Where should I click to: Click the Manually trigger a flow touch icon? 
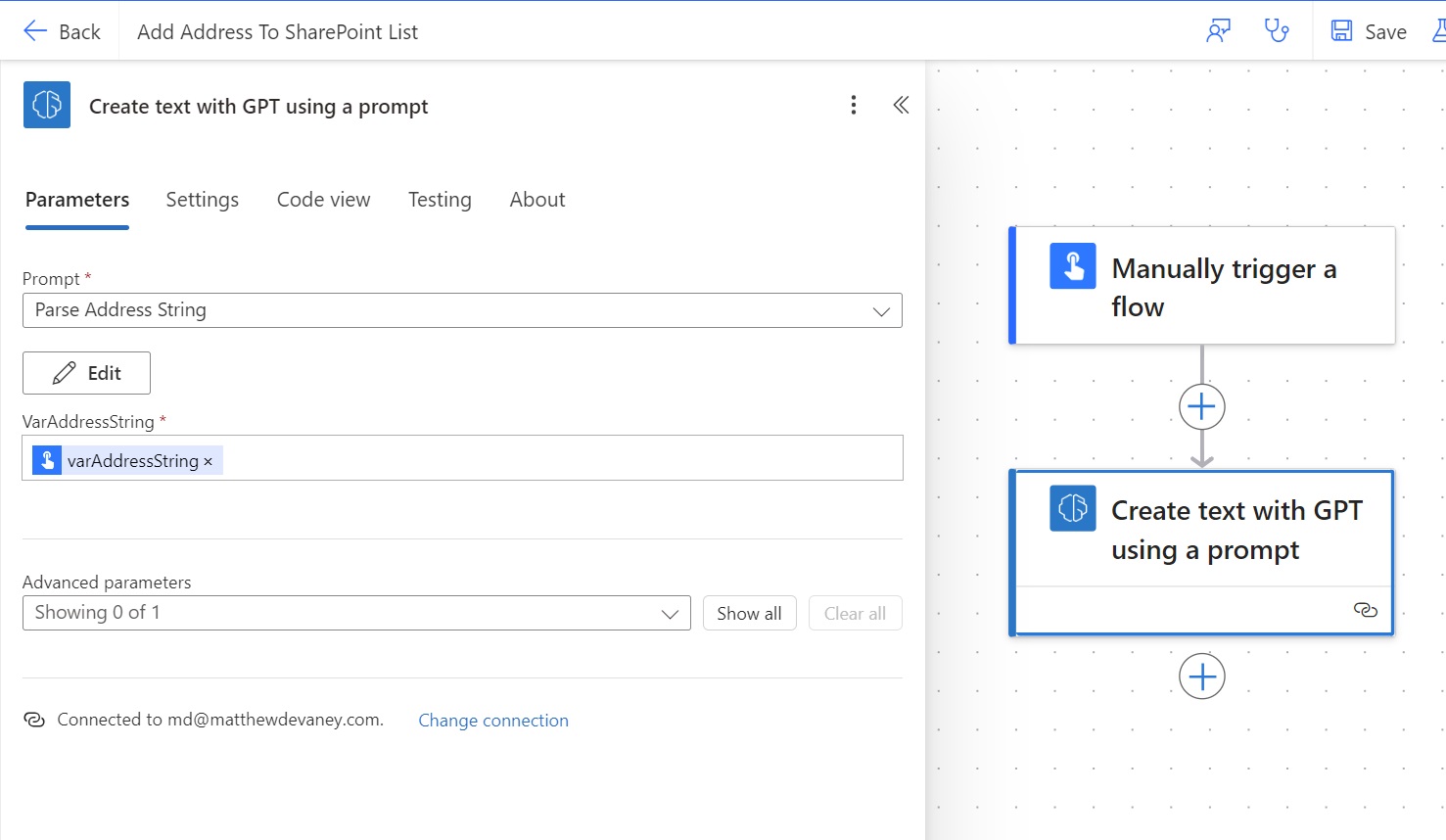click(1072, 265)
